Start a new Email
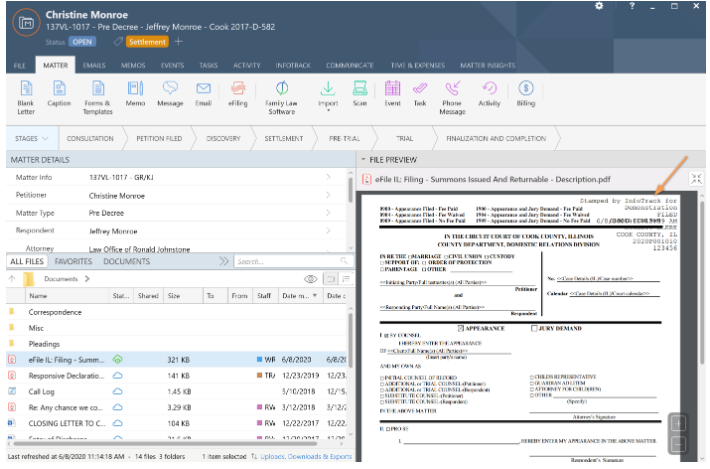Viewport: 710px width, 469px height. 203,94
